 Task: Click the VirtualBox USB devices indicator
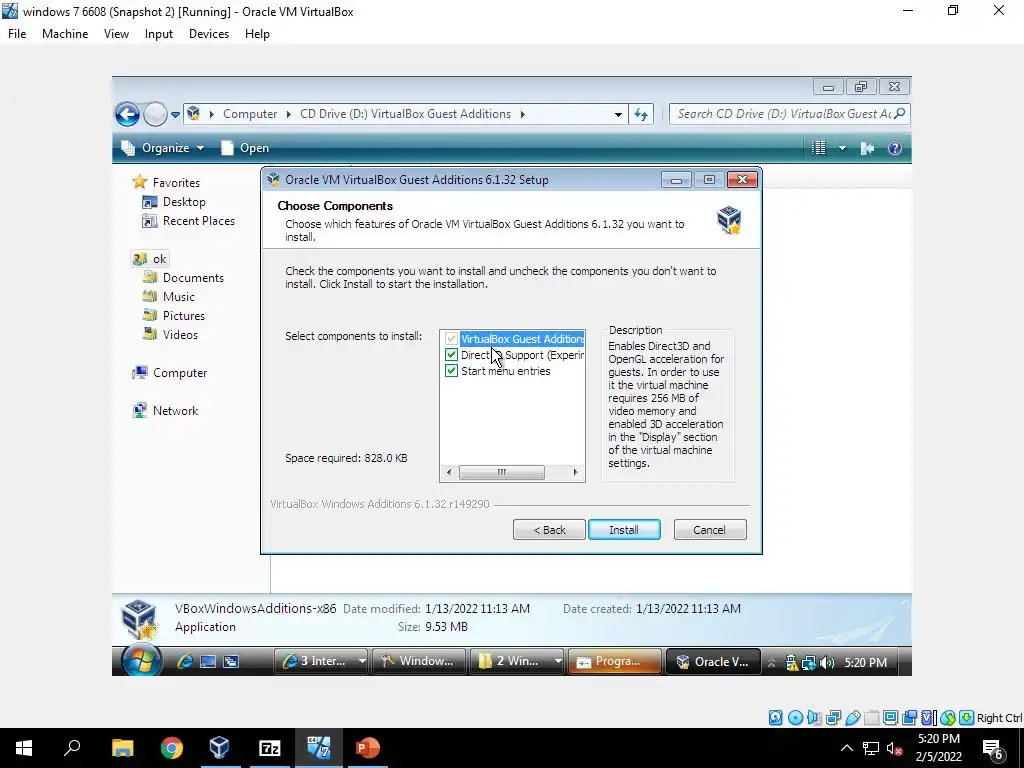coord(852,718)
